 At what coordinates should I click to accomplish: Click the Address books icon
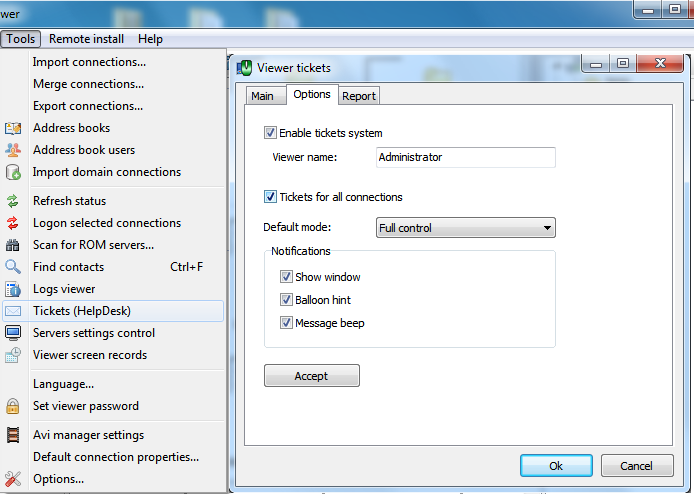tap(13, 128)
